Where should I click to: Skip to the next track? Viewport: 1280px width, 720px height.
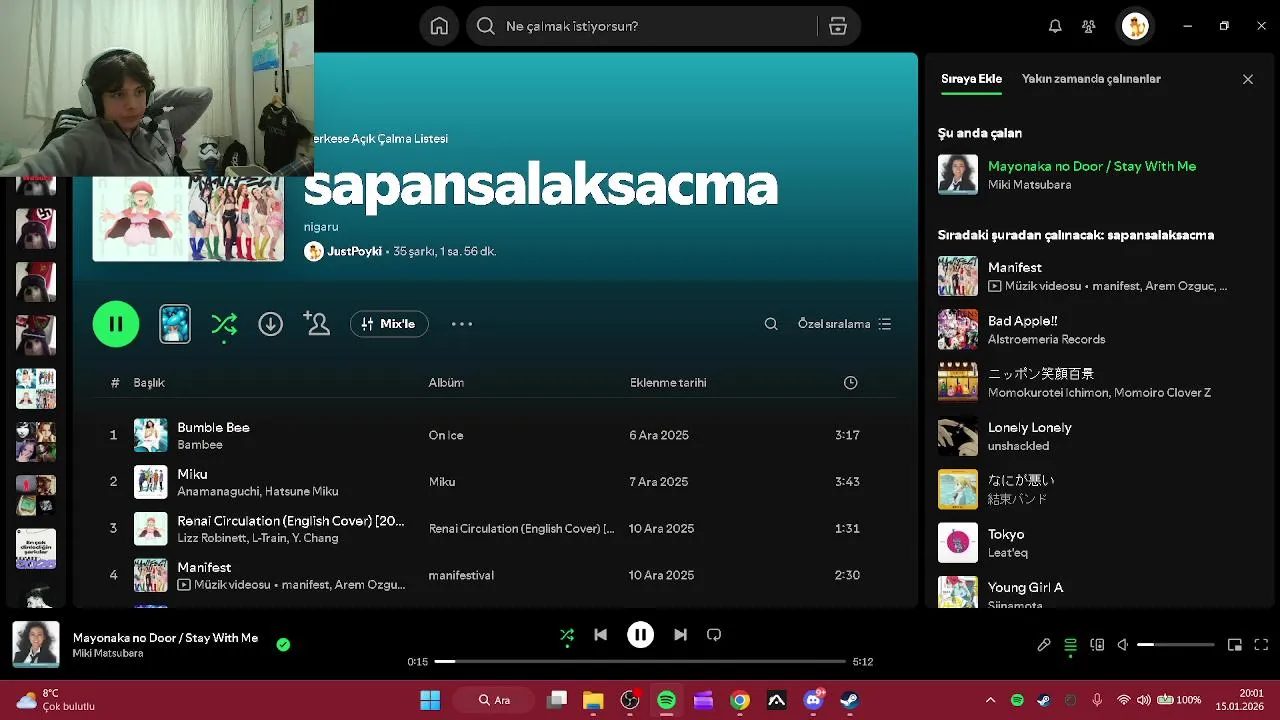click(x=680, y=635)
